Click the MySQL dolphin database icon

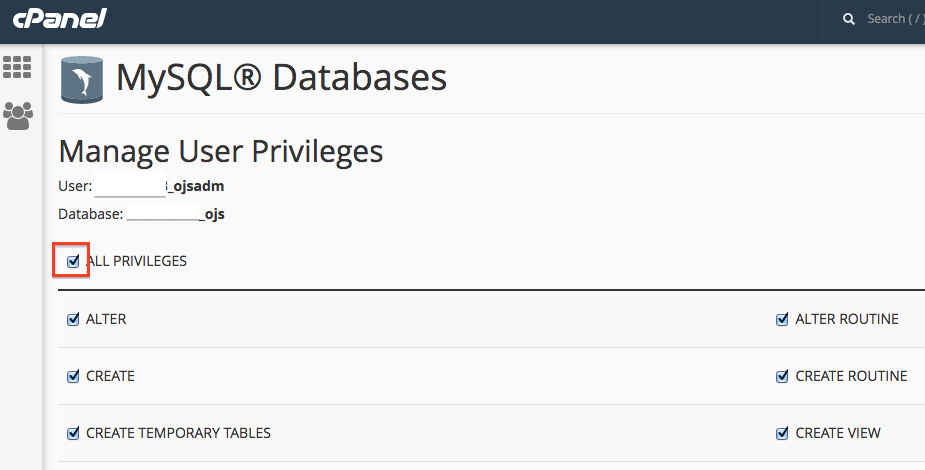click(82, 80)
